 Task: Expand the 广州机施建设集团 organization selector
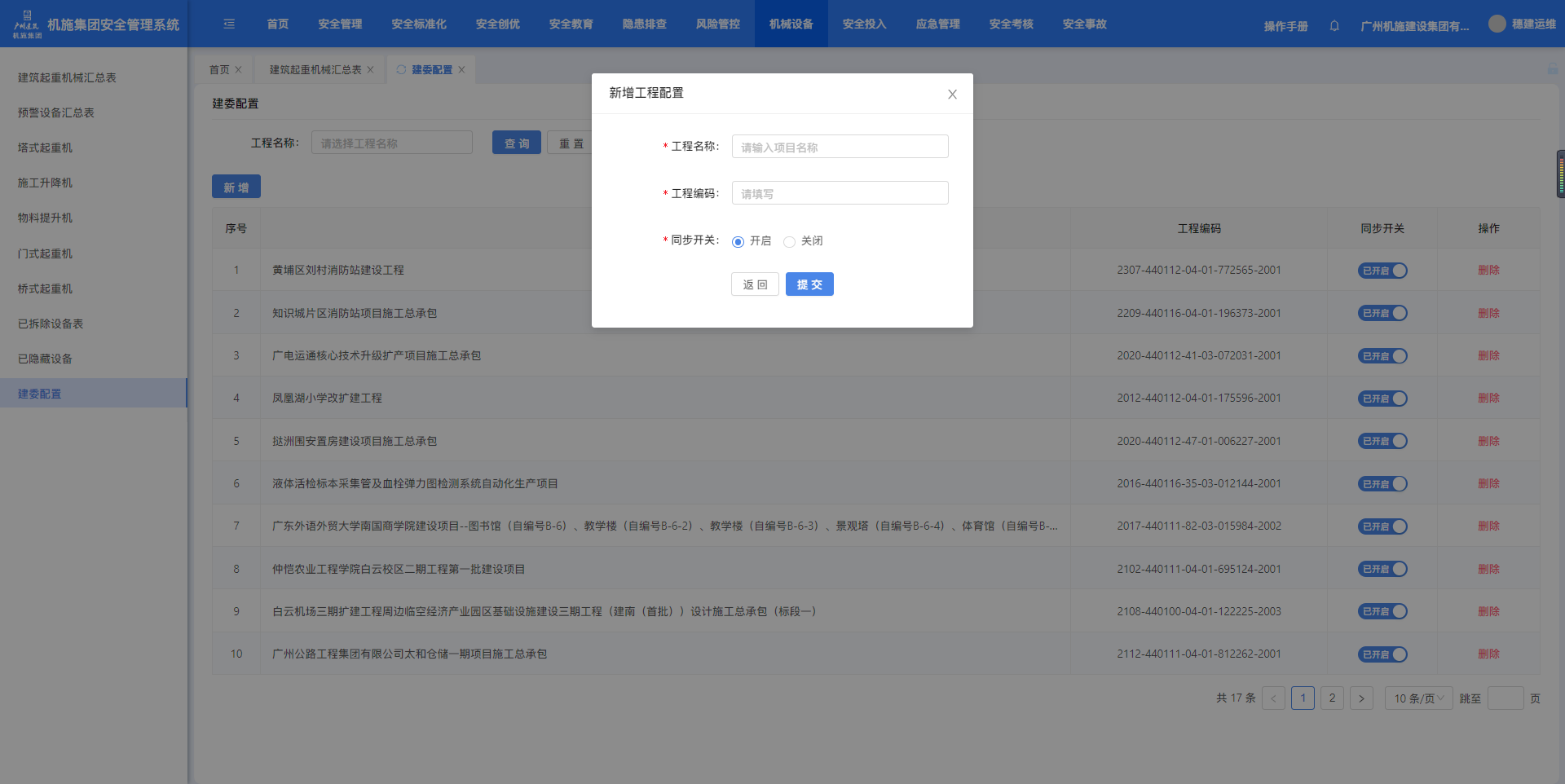[1414, 26]
